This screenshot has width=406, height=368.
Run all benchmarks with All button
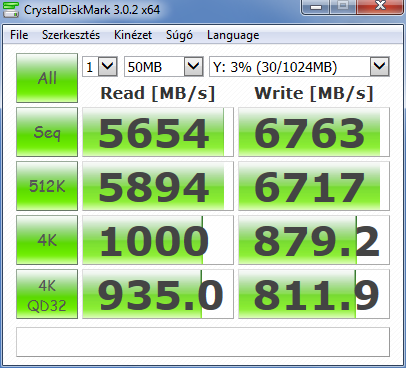(47, 78)
